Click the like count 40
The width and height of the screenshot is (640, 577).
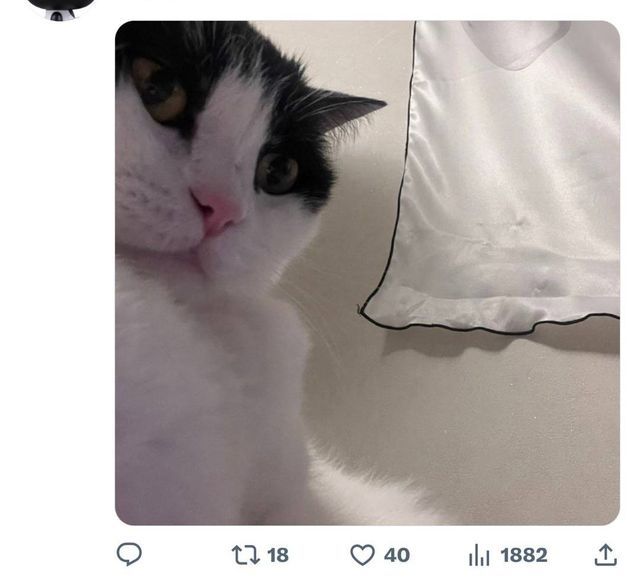click(397, 554)
